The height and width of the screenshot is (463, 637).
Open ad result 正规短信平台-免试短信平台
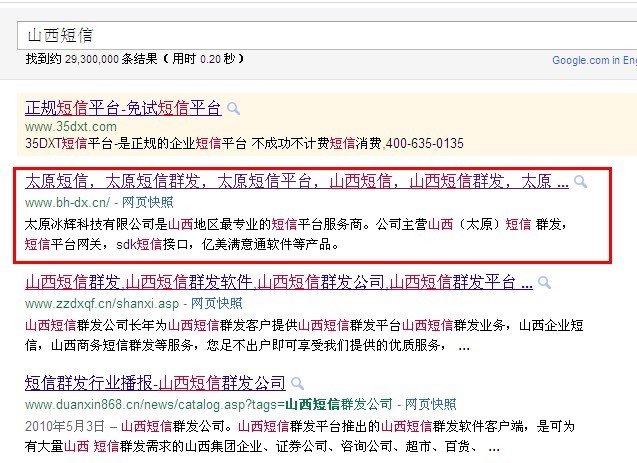pos(123,108)
